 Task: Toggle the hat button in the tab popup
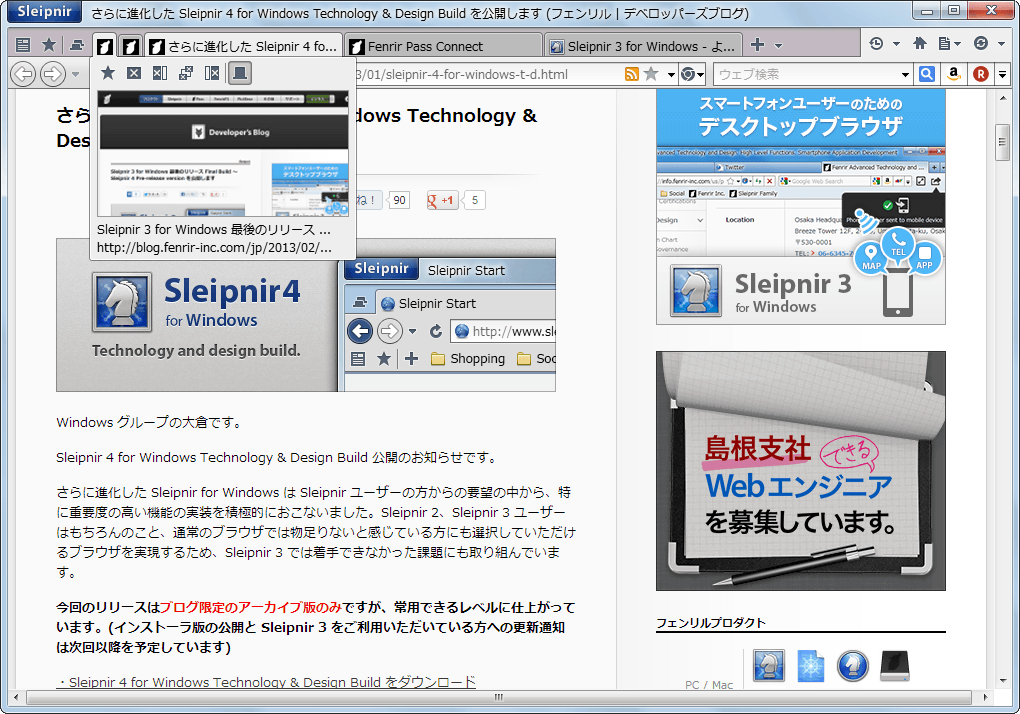tap(239, 73)
